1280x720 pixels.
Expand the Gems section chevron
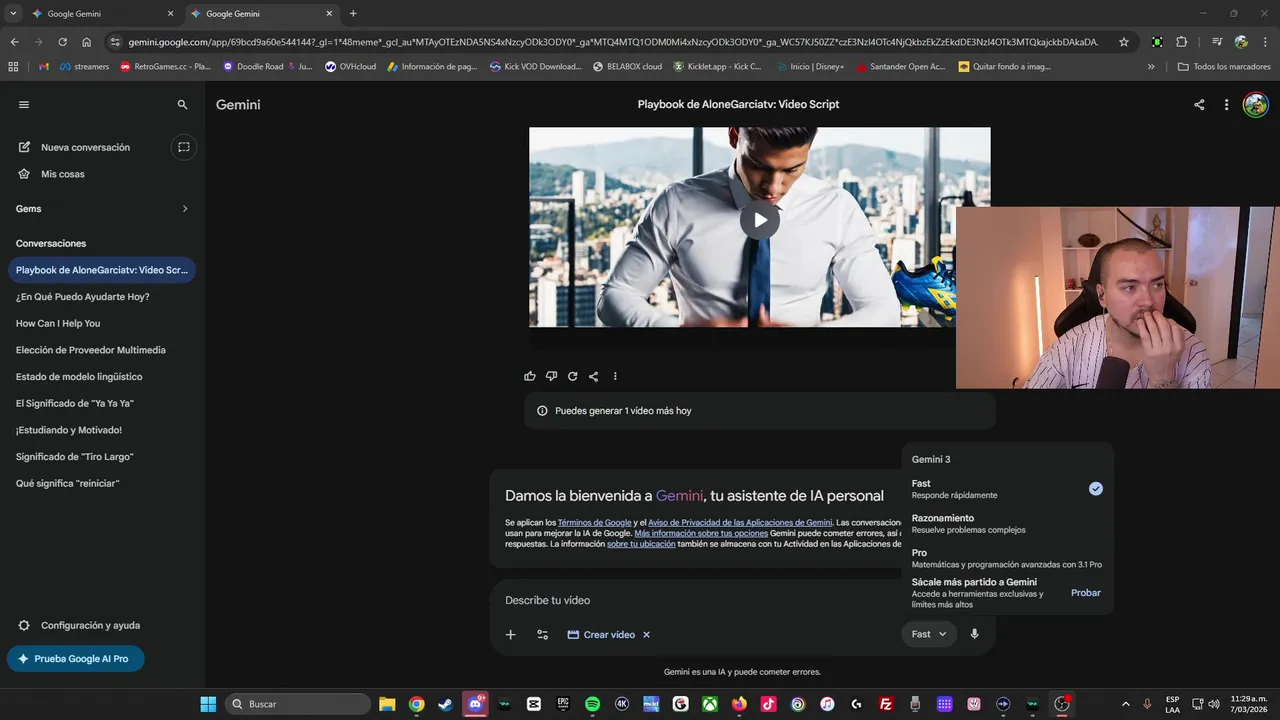coord(185,209)
